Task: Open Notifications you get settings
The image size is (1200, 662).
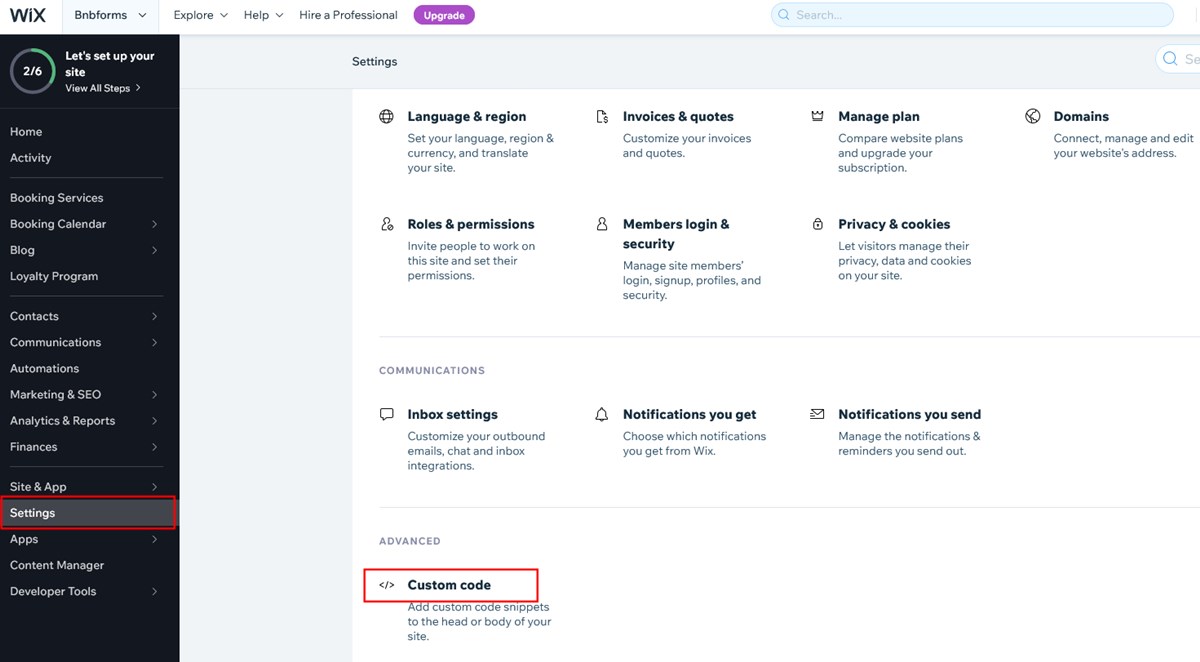Action: [689, 414]
